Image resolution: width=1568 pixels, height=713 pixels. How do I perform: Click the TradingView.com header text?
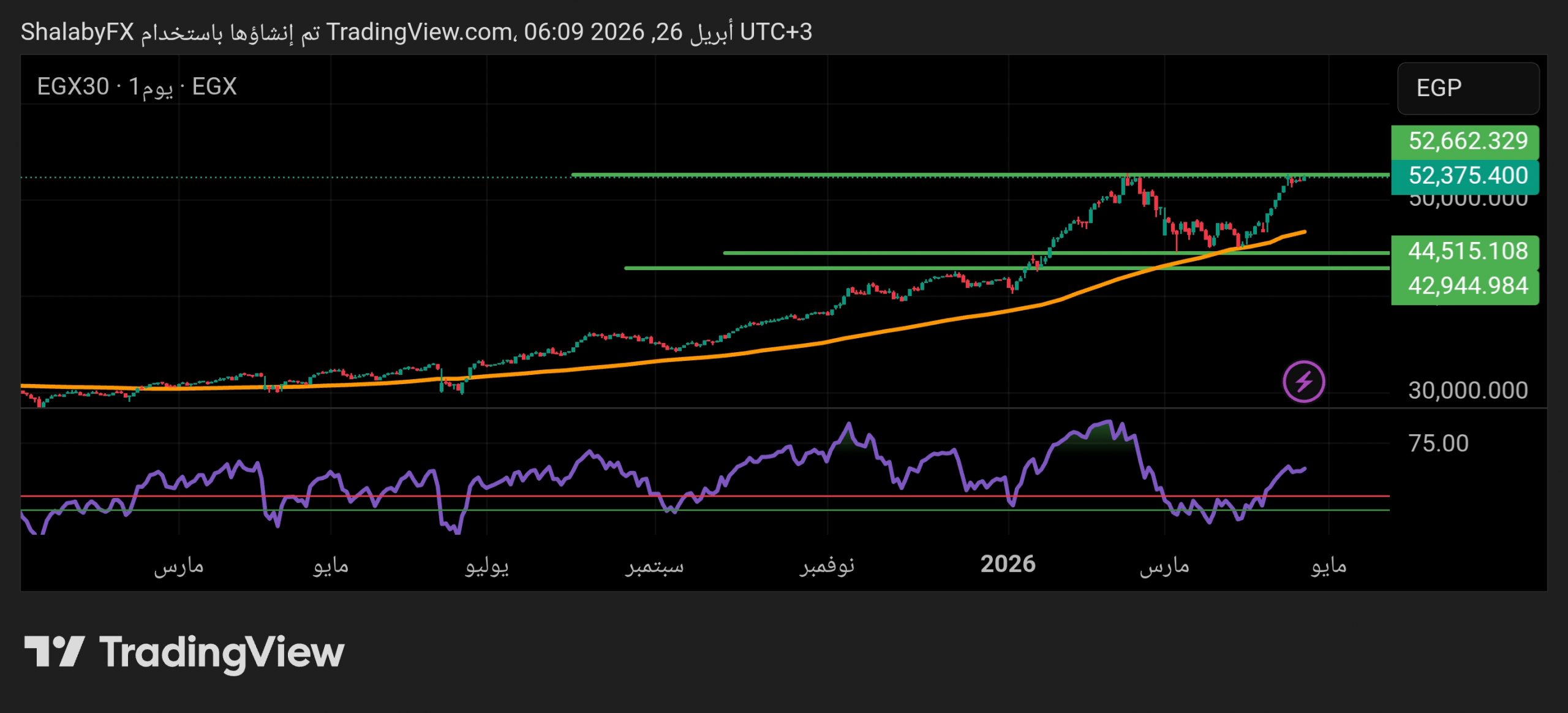[x=420, y=32]
